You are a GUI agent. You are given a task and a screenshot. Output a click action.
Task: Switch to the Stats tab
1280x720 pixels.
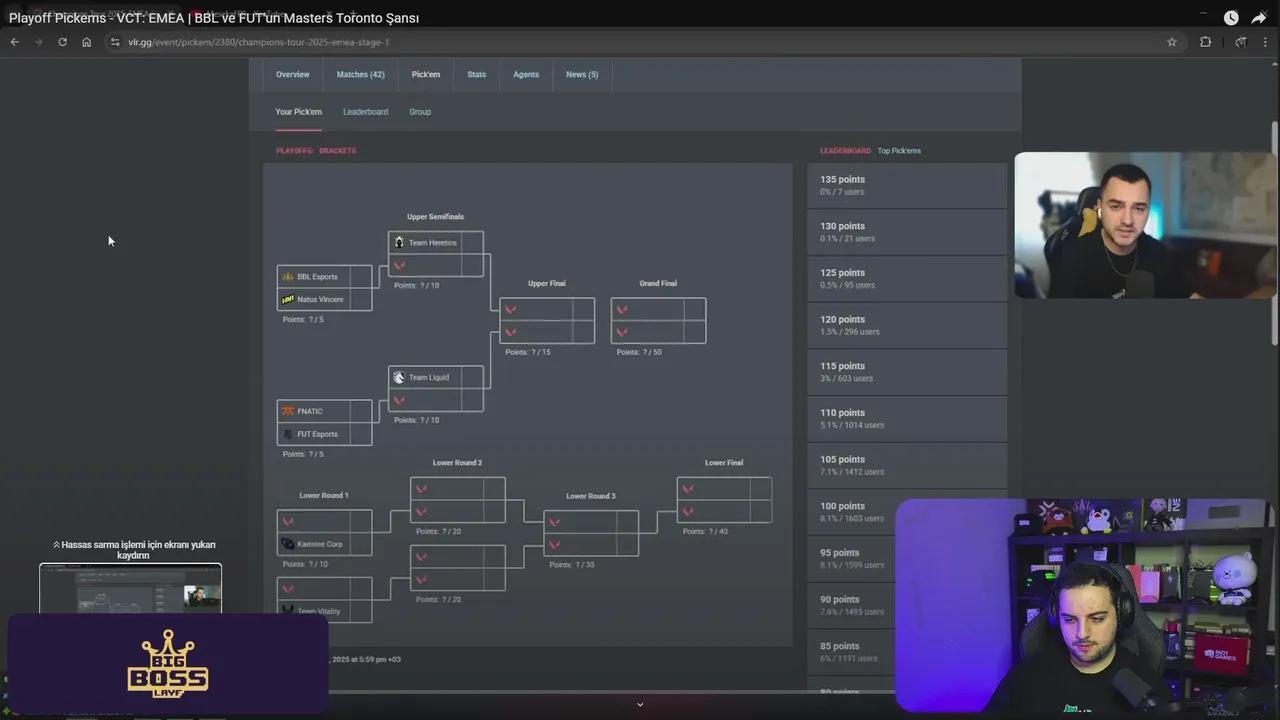click(477, 75)
